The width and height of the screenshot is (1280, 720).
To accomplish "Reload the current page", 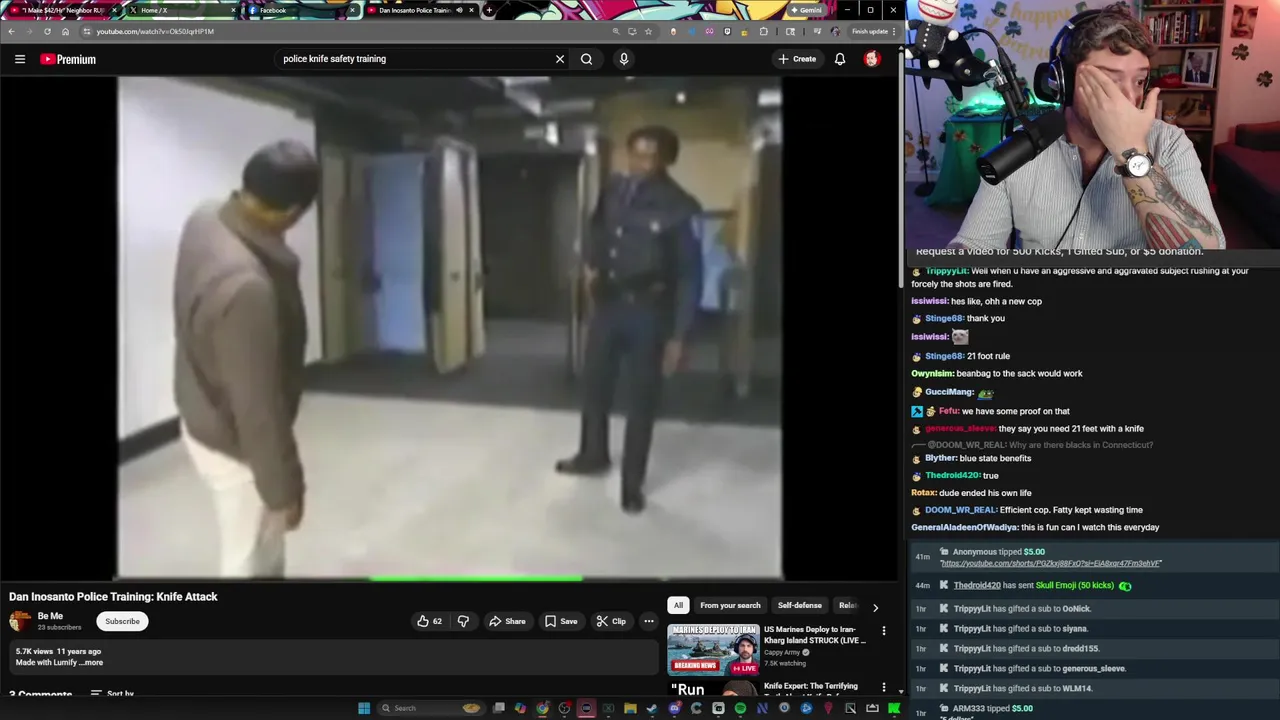I will [x=47, y=31].
